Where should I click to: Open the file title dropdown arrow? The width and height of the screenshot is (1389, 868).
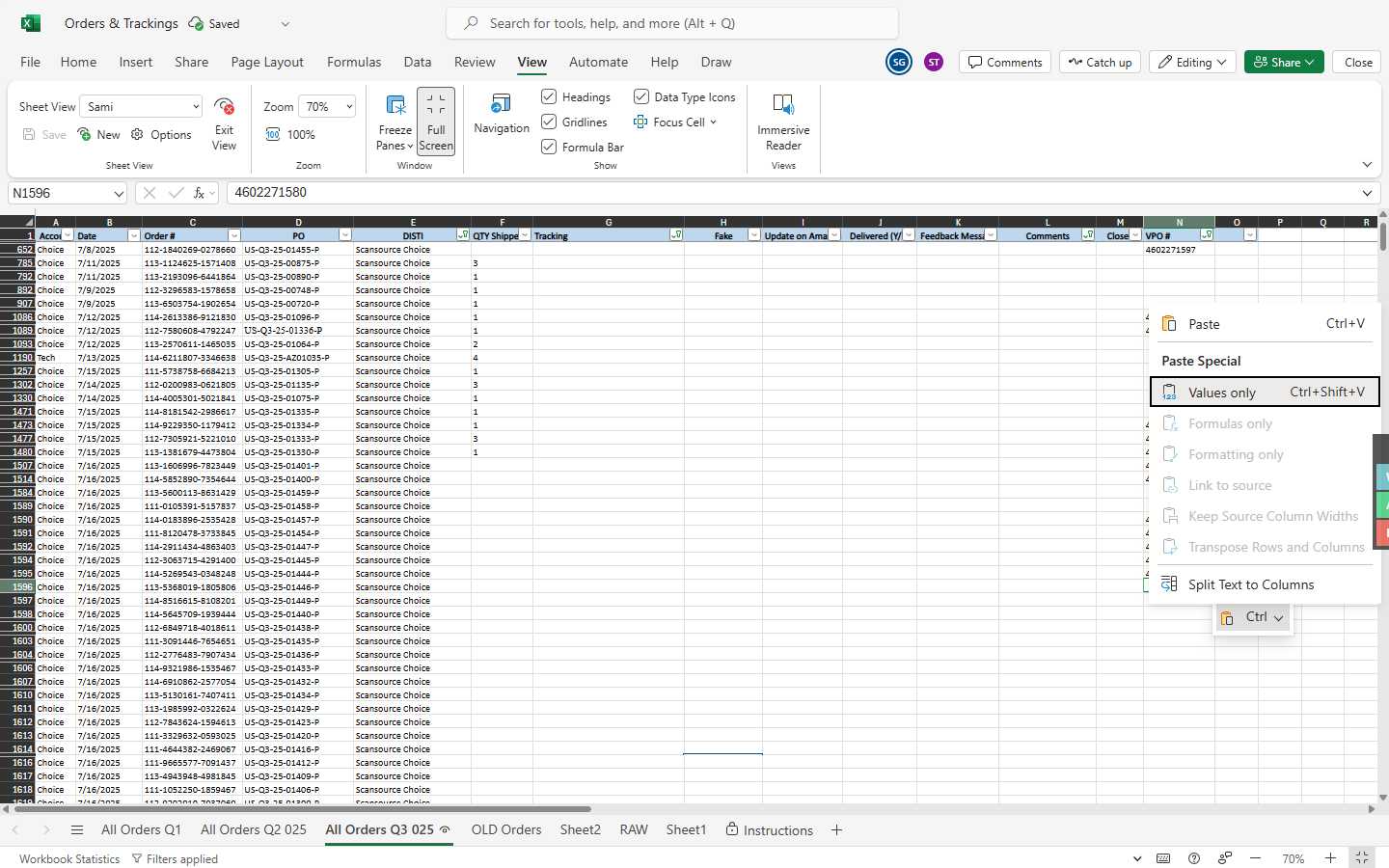285,23
